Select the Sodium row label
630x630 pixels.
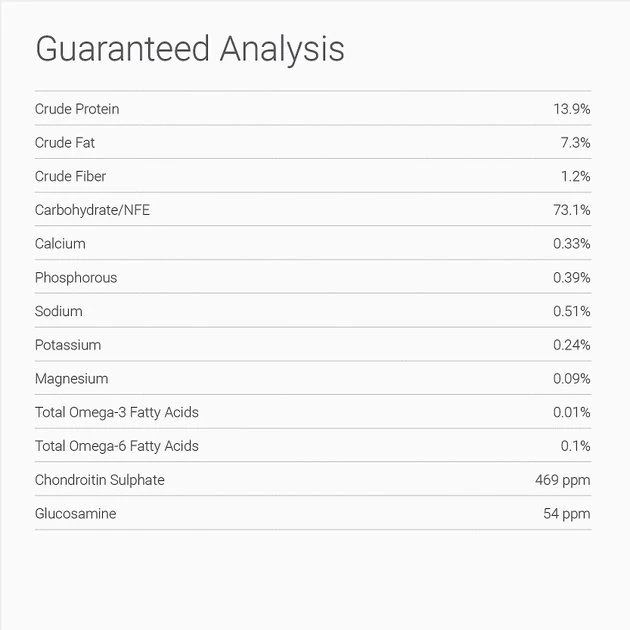[59, 311]
